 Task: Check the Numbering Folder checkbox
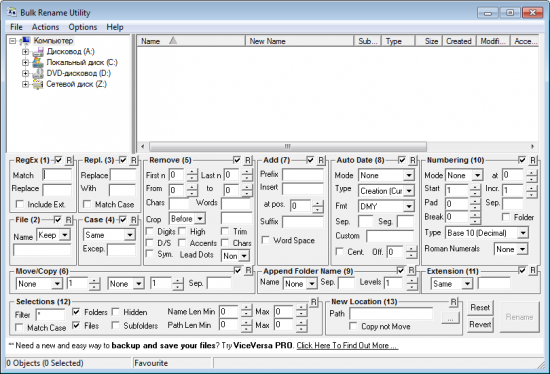pyautogui.click(x=506, y=217)
